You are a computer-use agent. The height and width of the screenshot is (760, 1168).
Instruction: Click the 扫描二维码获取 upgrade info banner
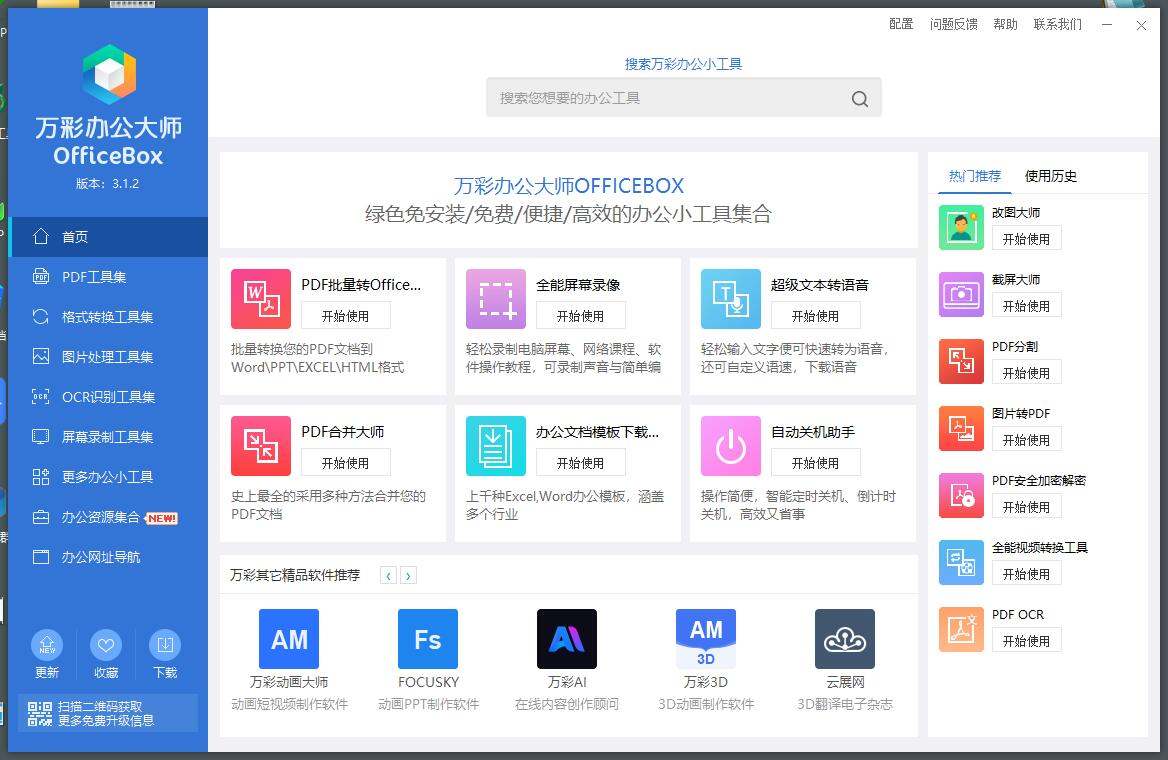[x=107, y=714]
